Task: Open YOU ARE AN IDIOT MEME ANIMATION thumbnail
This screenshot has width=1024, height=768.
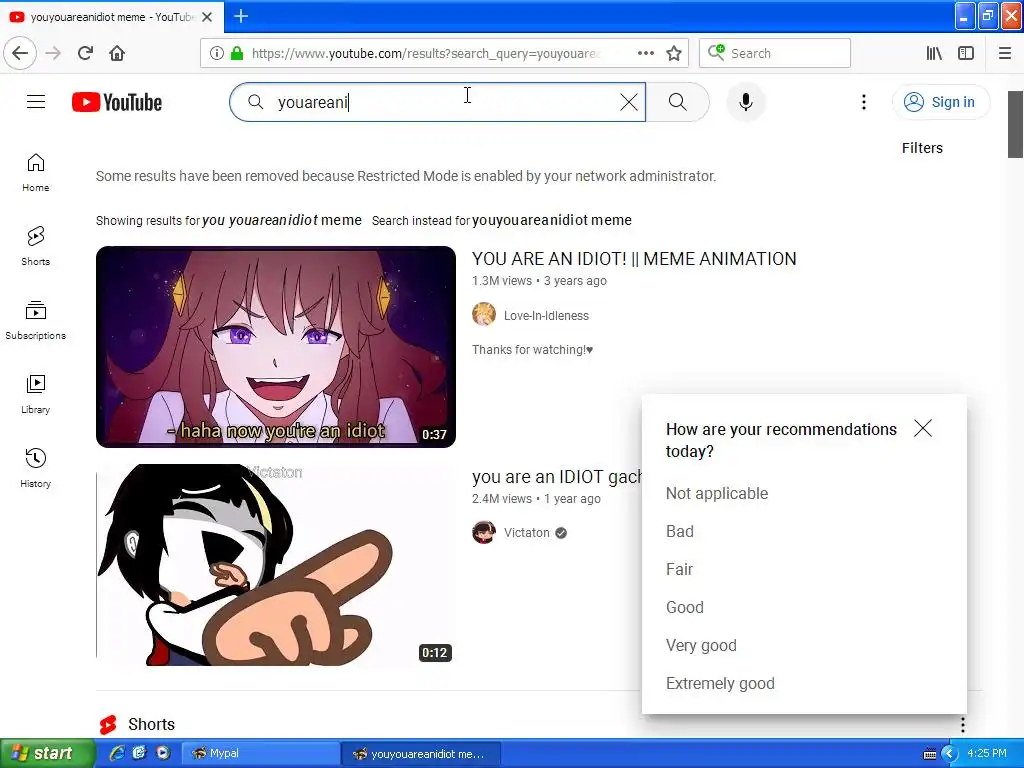Action: click(x=276, y=347)
